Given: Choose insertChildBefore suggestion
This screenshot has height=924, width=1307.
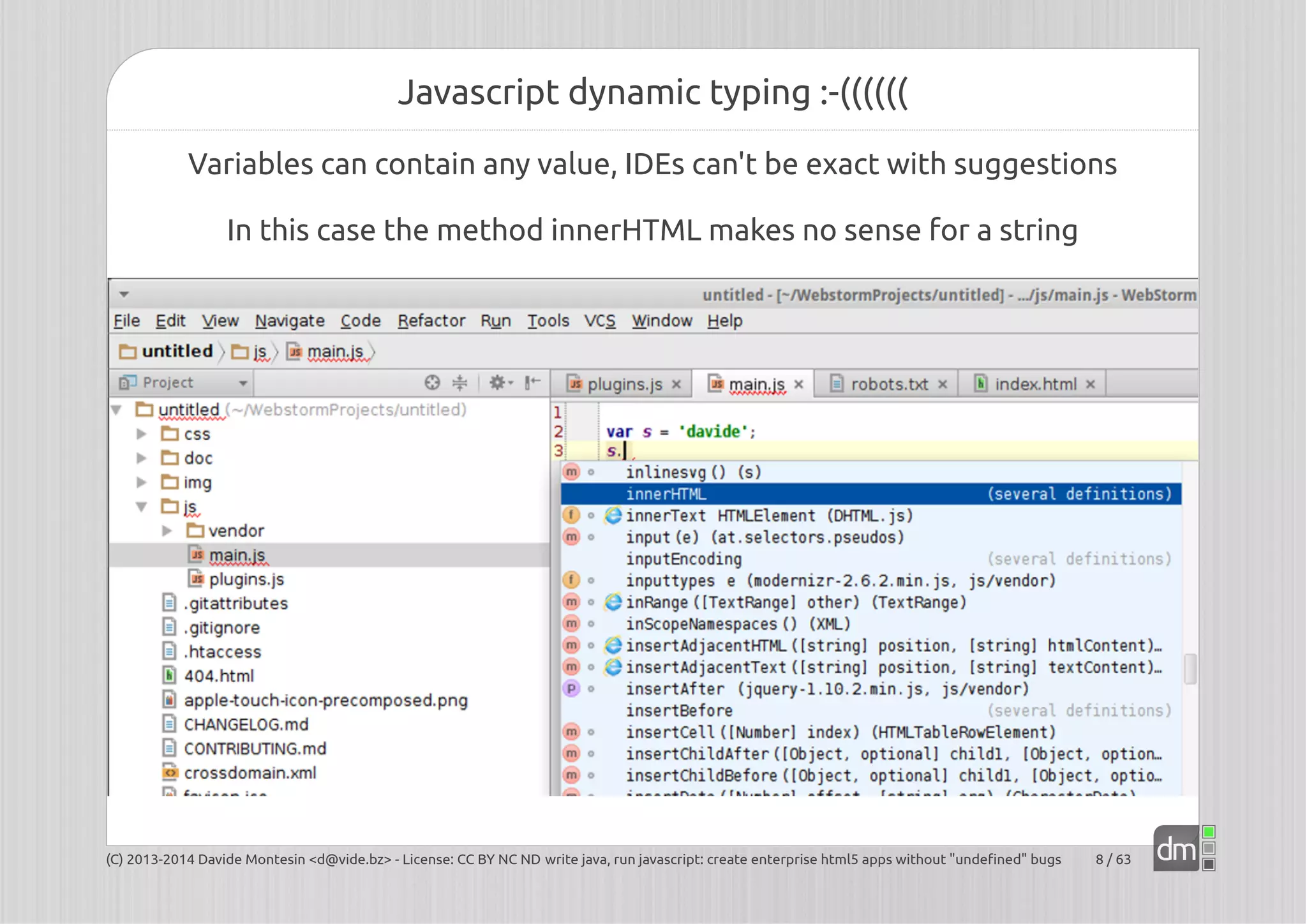Looking at the screenshot, I should click(871, 776).
